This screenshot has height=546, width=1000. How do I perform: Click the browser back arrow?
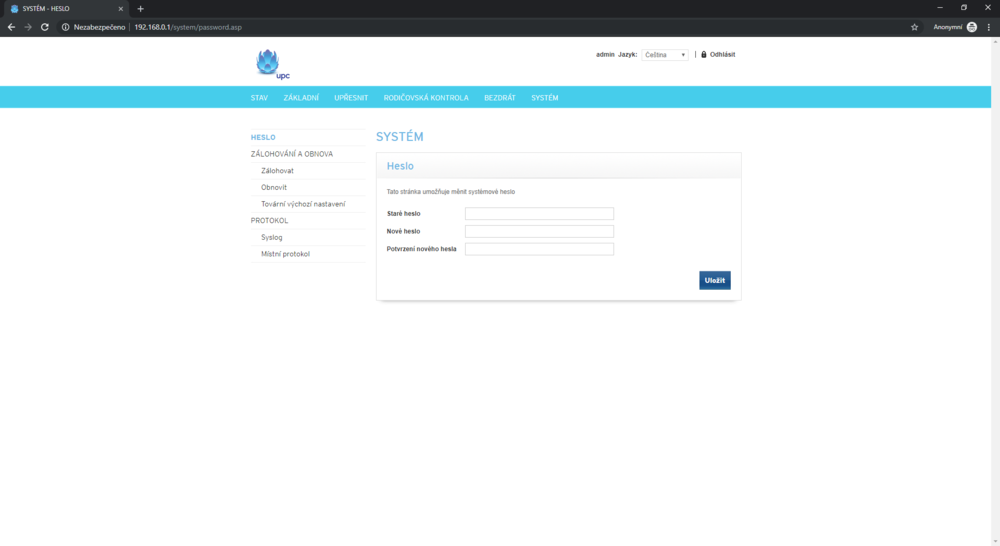11,27
